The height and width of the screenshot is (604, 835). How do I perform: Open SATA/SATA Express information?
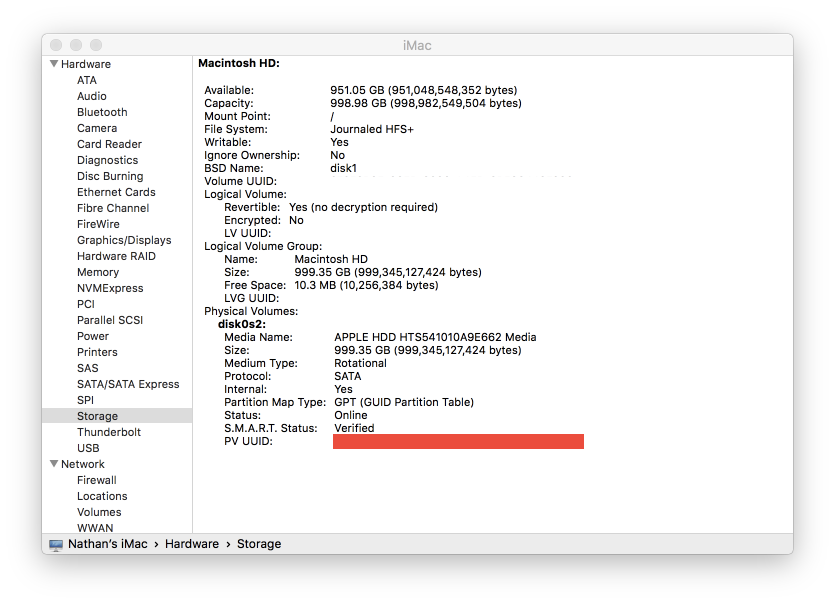pos(128,384)
